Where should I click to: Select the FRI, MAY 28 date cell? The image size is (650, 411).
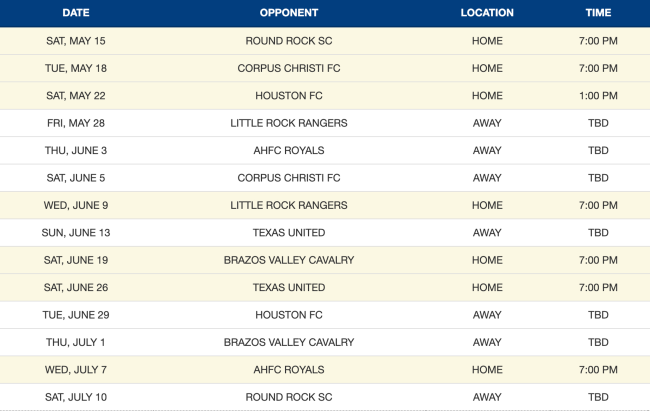tap(75, 123)
